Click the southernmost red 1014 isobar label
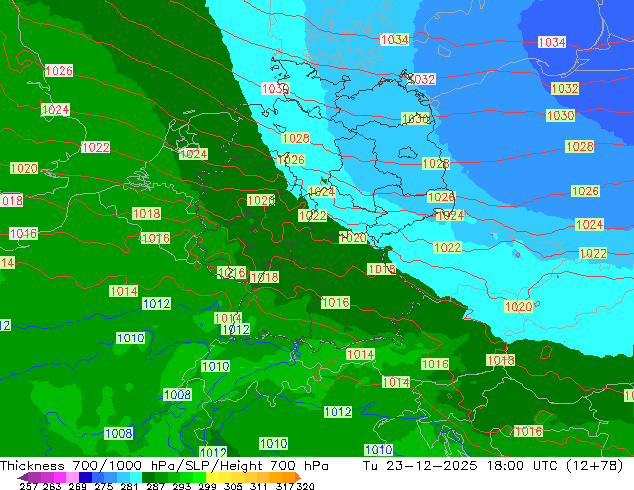634x490 pixels. [x=396, y=382]
